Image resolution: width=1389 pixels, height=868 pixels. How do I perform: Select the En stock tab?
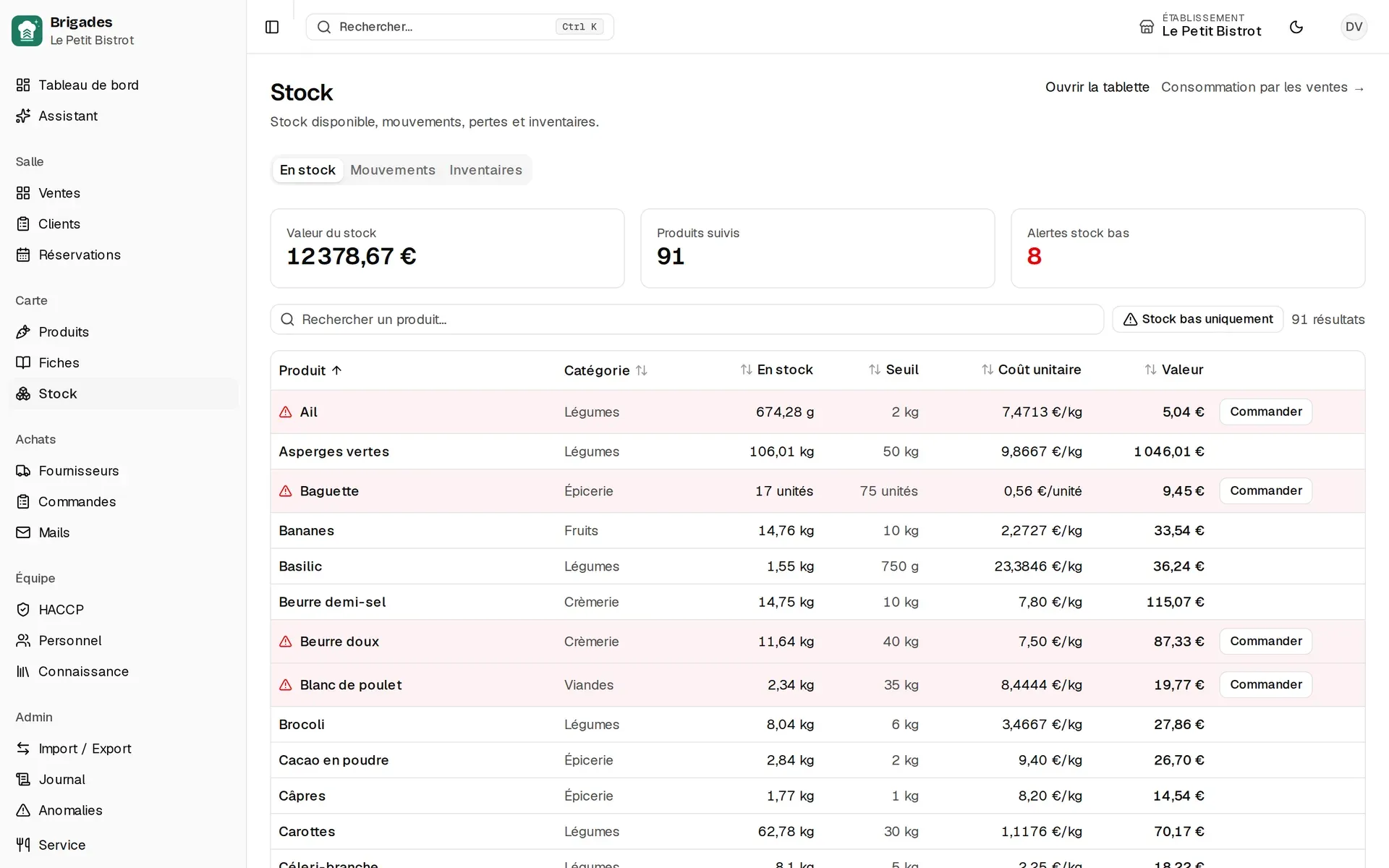click(x=307, y=170)
